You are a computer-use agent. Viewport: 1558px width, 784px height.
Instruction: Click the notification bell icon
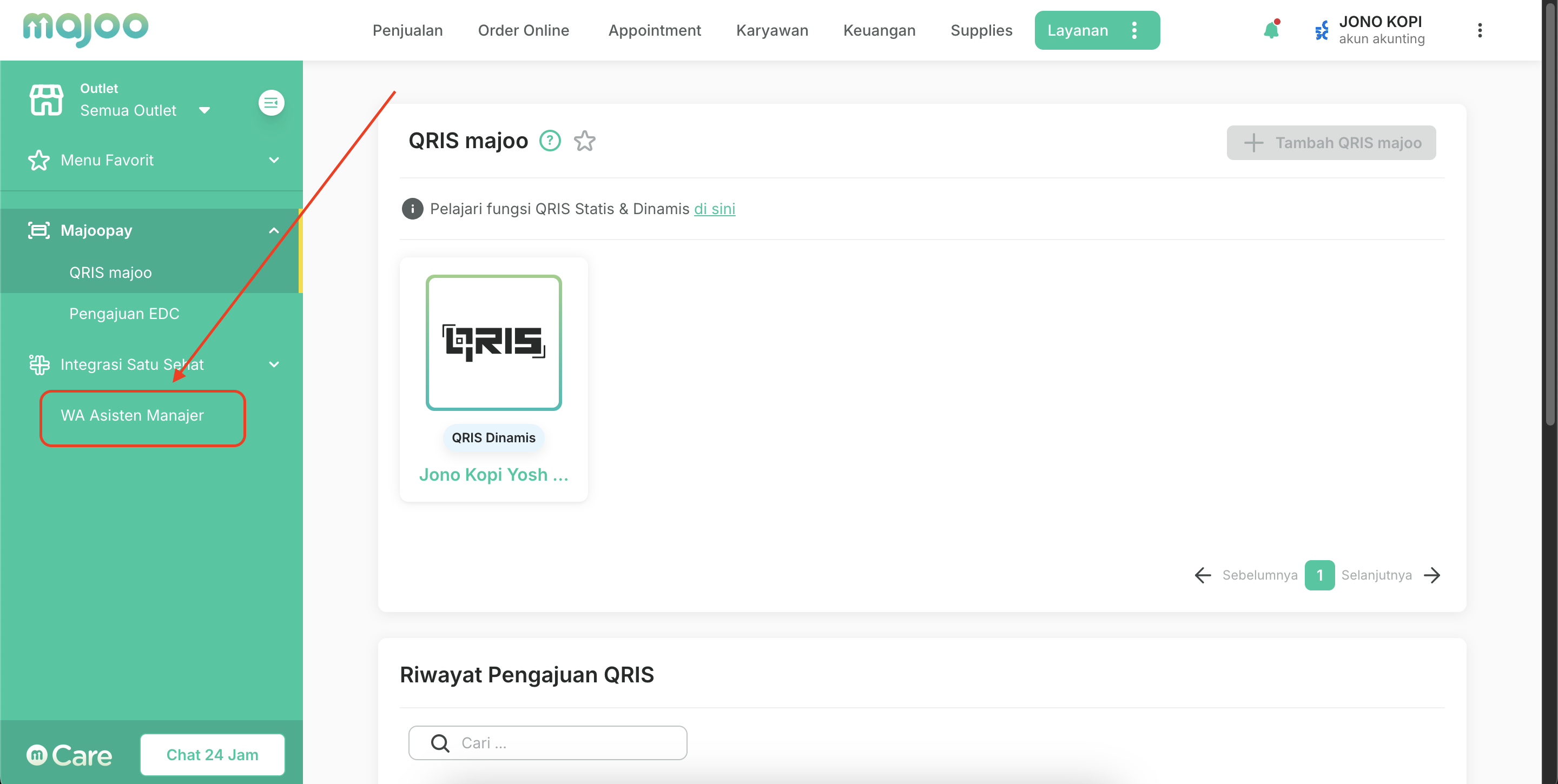(1271, 30)
